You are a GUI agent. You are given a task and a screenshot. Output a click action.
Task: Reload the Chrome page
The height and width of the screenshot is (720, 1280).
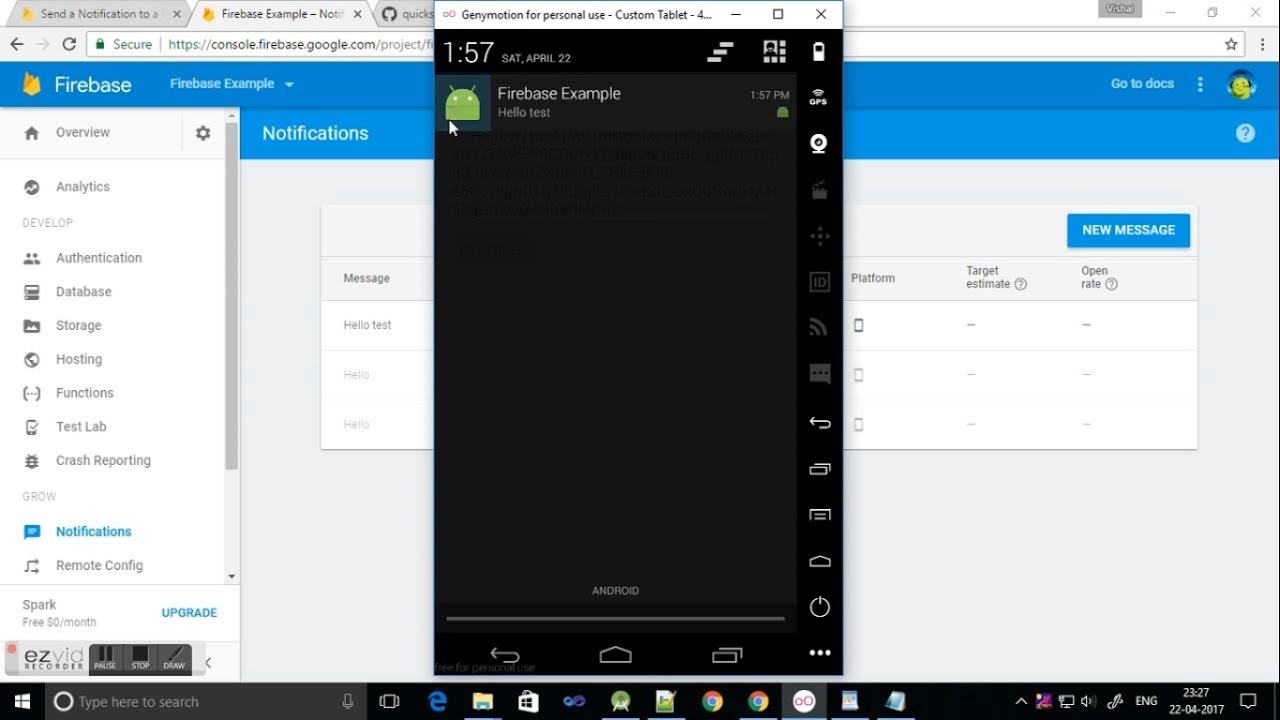(69, 44)
